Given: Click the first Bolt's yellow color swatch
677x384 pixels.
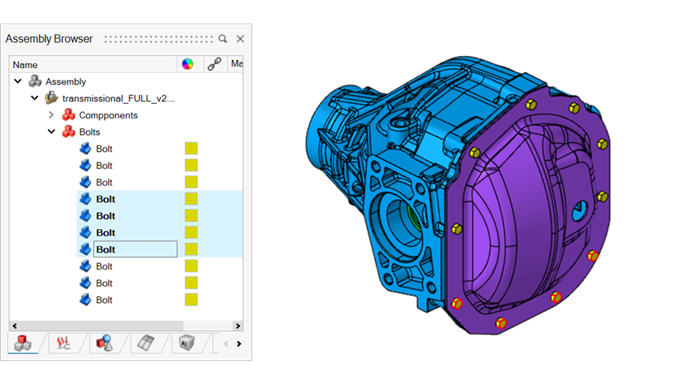Looking at the screenshot, I should pos(191,148).
